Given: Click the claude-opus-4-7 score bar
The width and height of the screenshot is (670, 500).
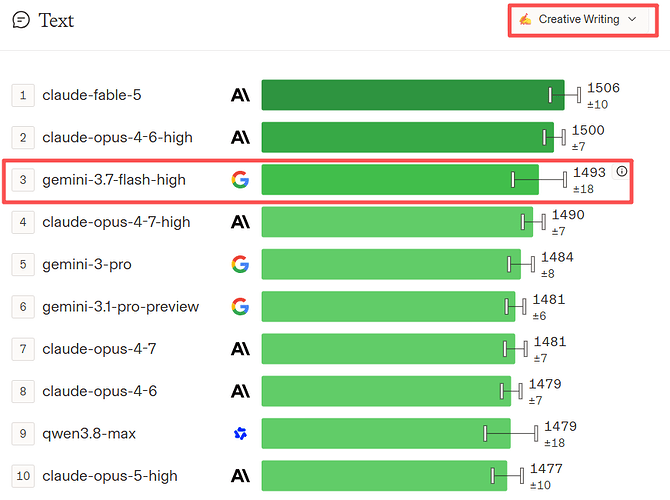Looking at the screenshot, I should coord(388,349).
